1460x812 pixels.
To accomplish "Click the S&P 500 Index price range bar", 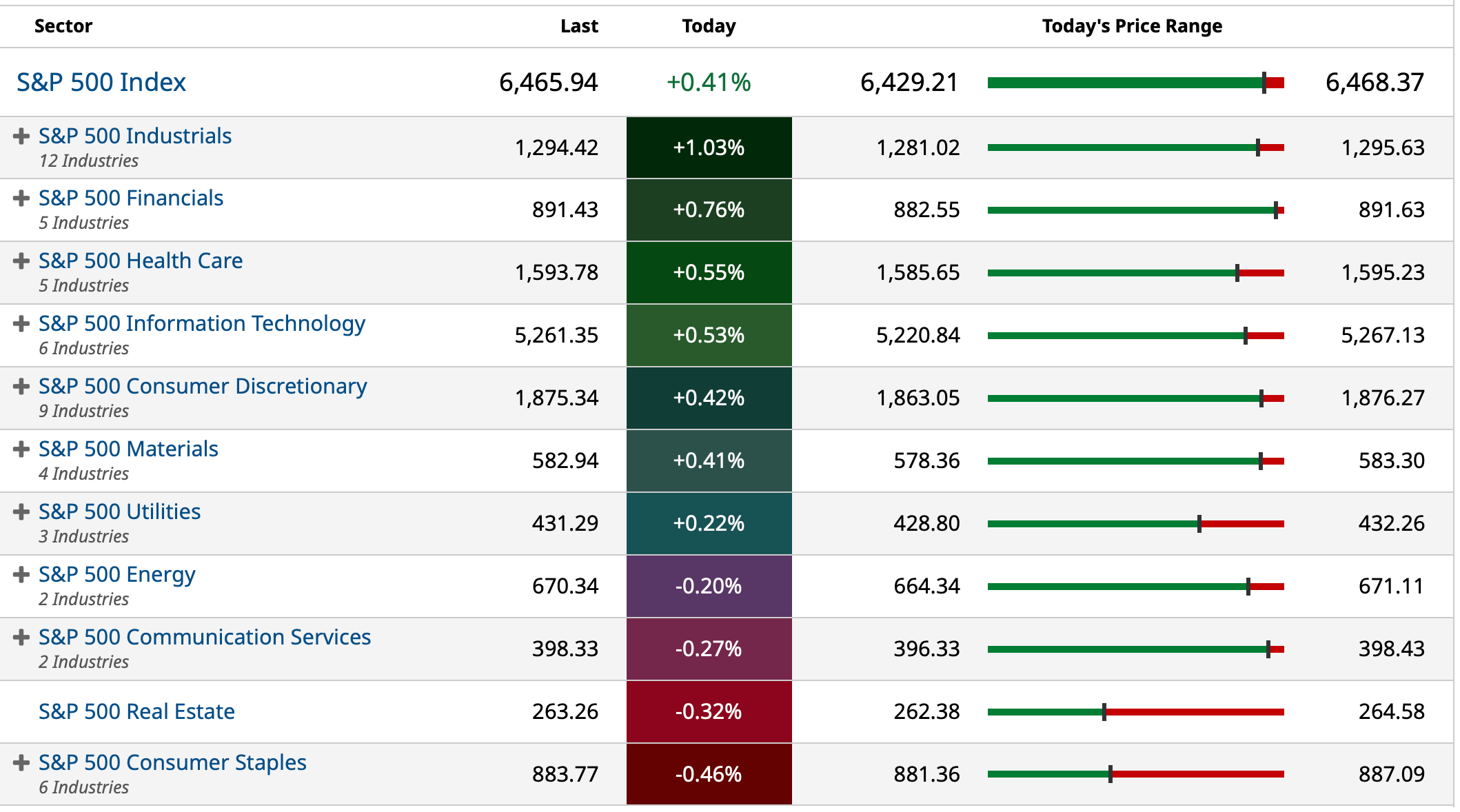I will point(1135,83).
